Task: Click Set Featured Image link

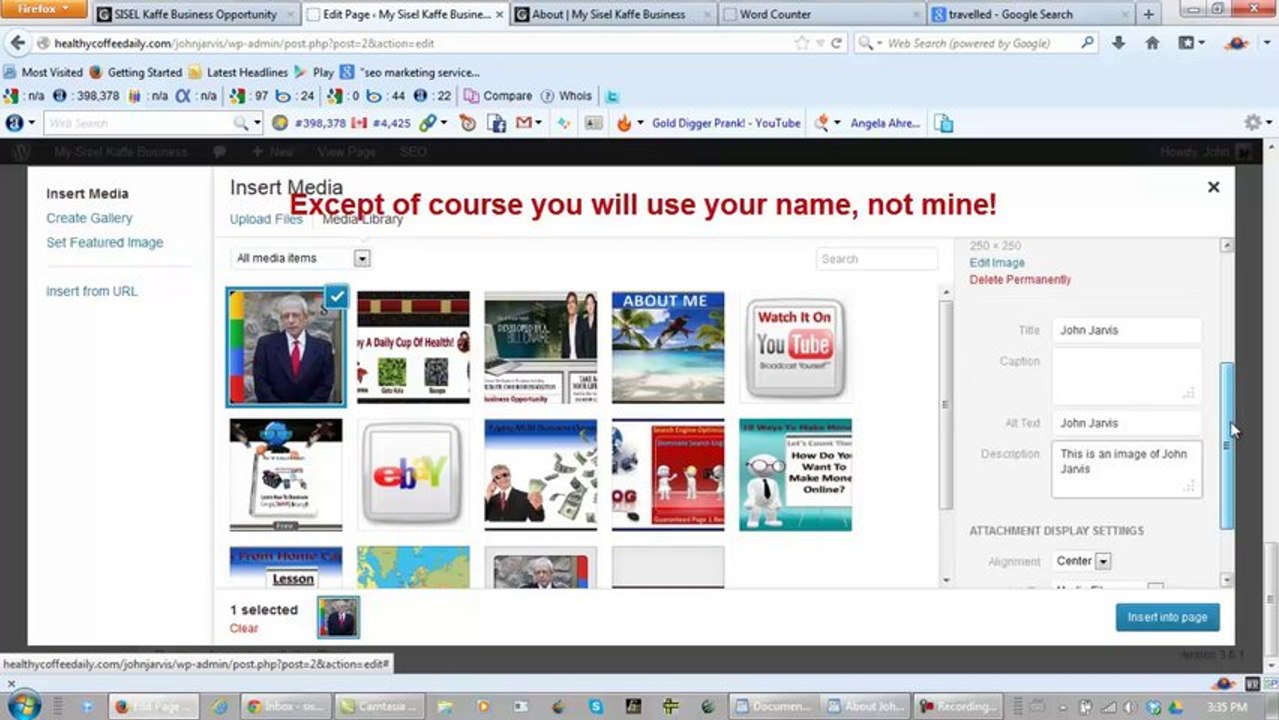Action: 104,242
